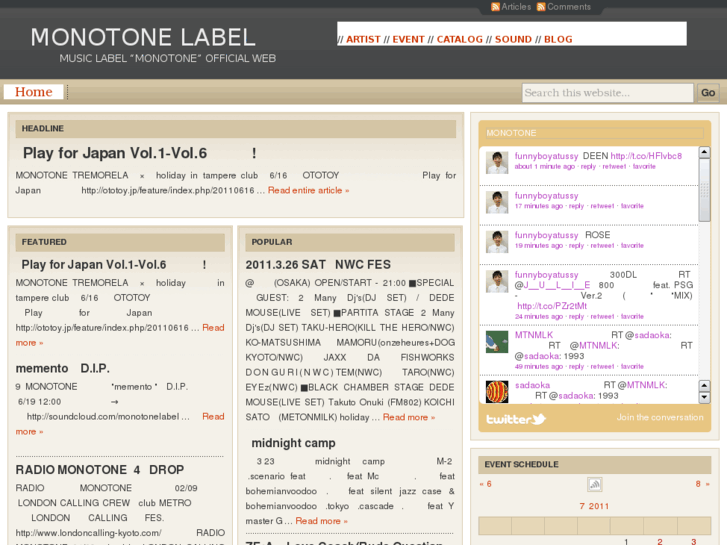The height and width of the screenshot is (545, 727).
Task: Open funnyboyatussy avatar on ROSE tweet
Action: [497, 242]
